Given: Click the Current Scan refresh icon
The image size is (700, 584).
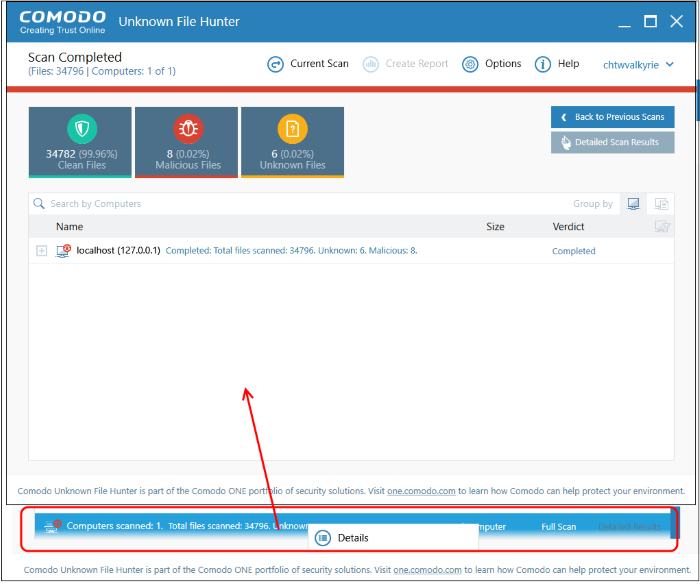Looking at the screenshot, I should [275, 64].
